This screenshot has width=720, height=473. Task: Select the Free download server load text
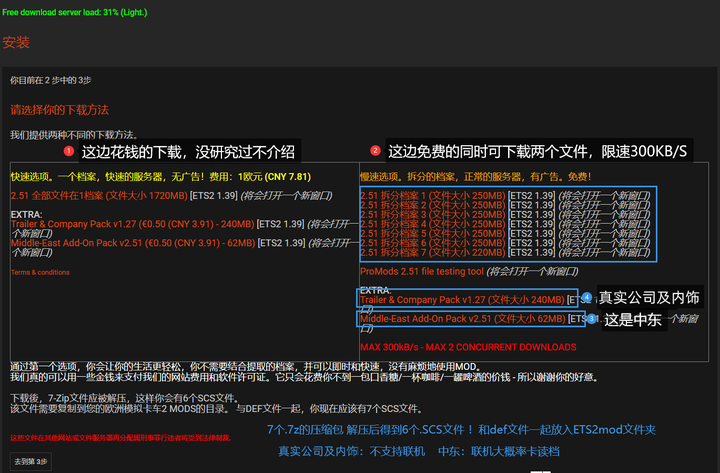[75, 12]
